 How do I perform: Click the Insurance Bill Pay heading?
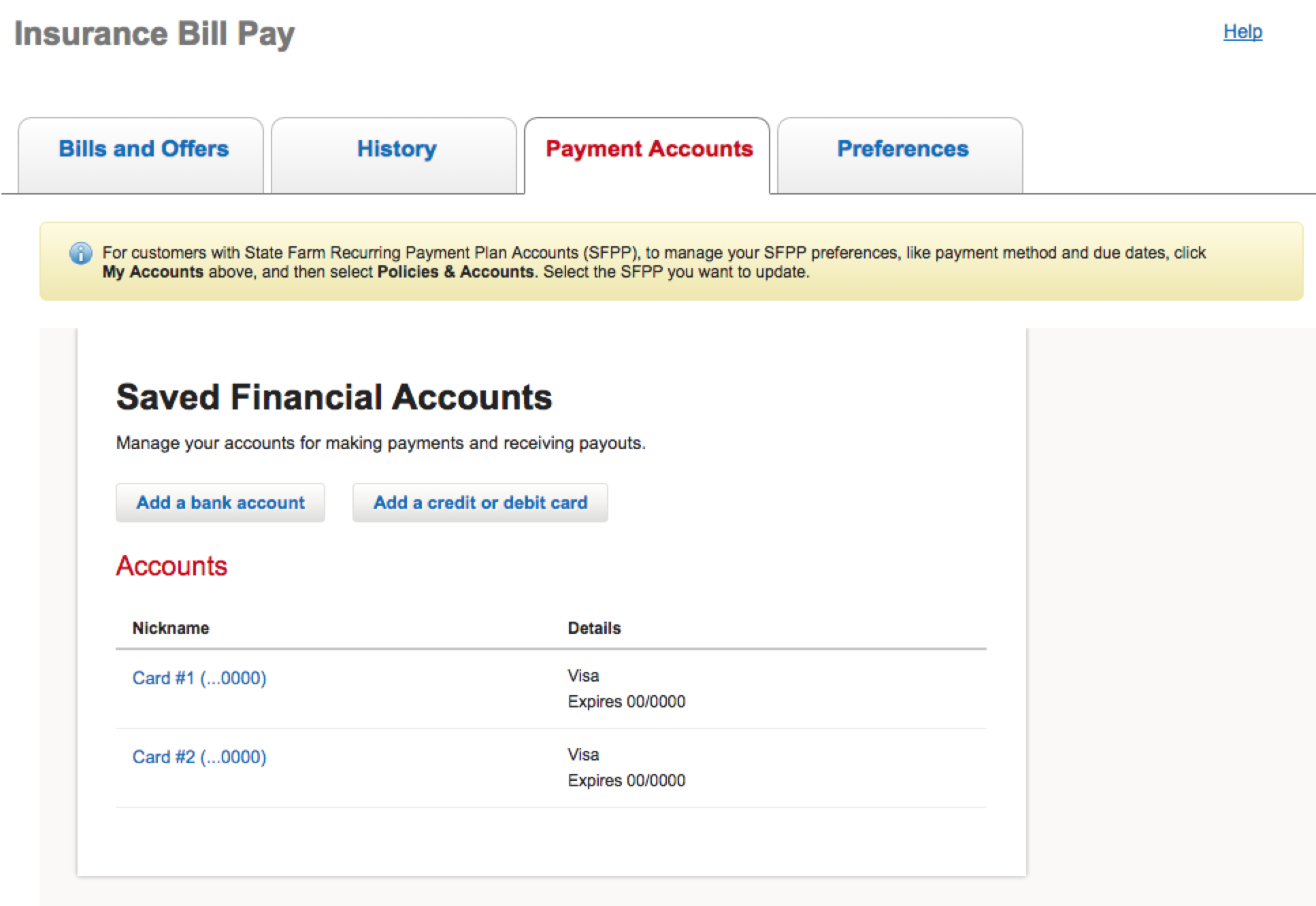(x=154, y=34)
